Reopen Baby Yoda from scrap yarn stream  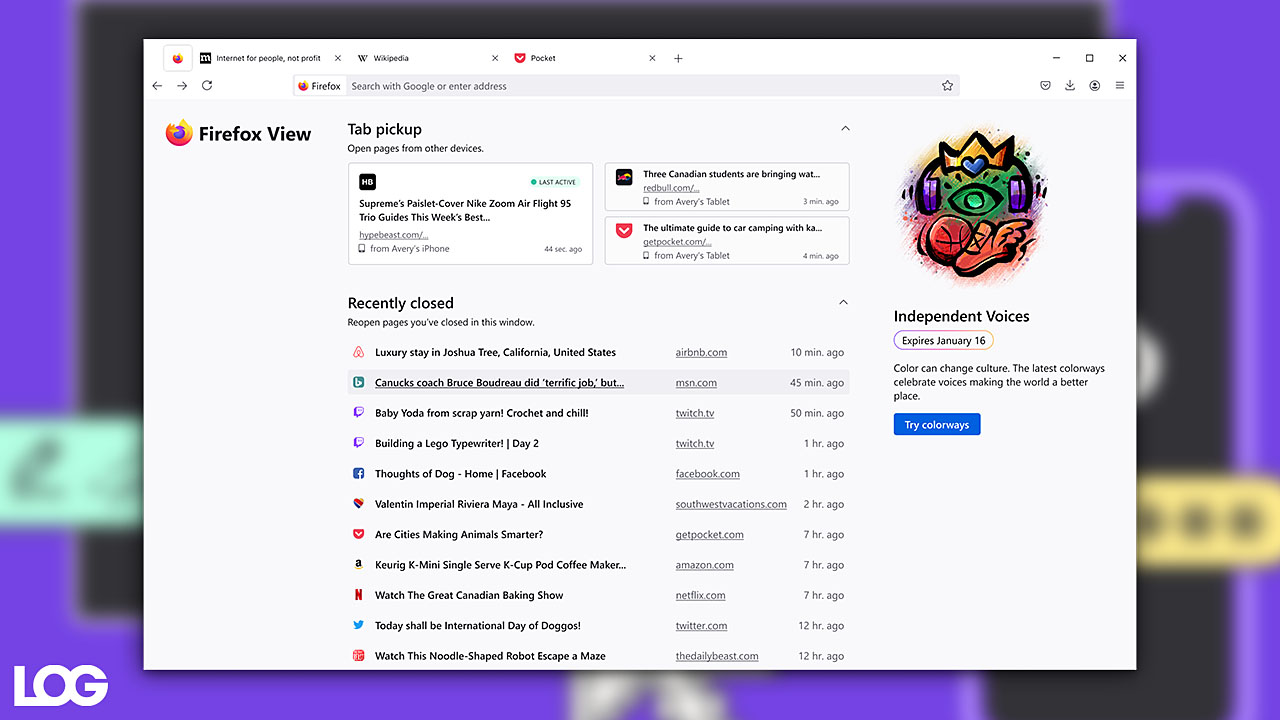[481, 413]
